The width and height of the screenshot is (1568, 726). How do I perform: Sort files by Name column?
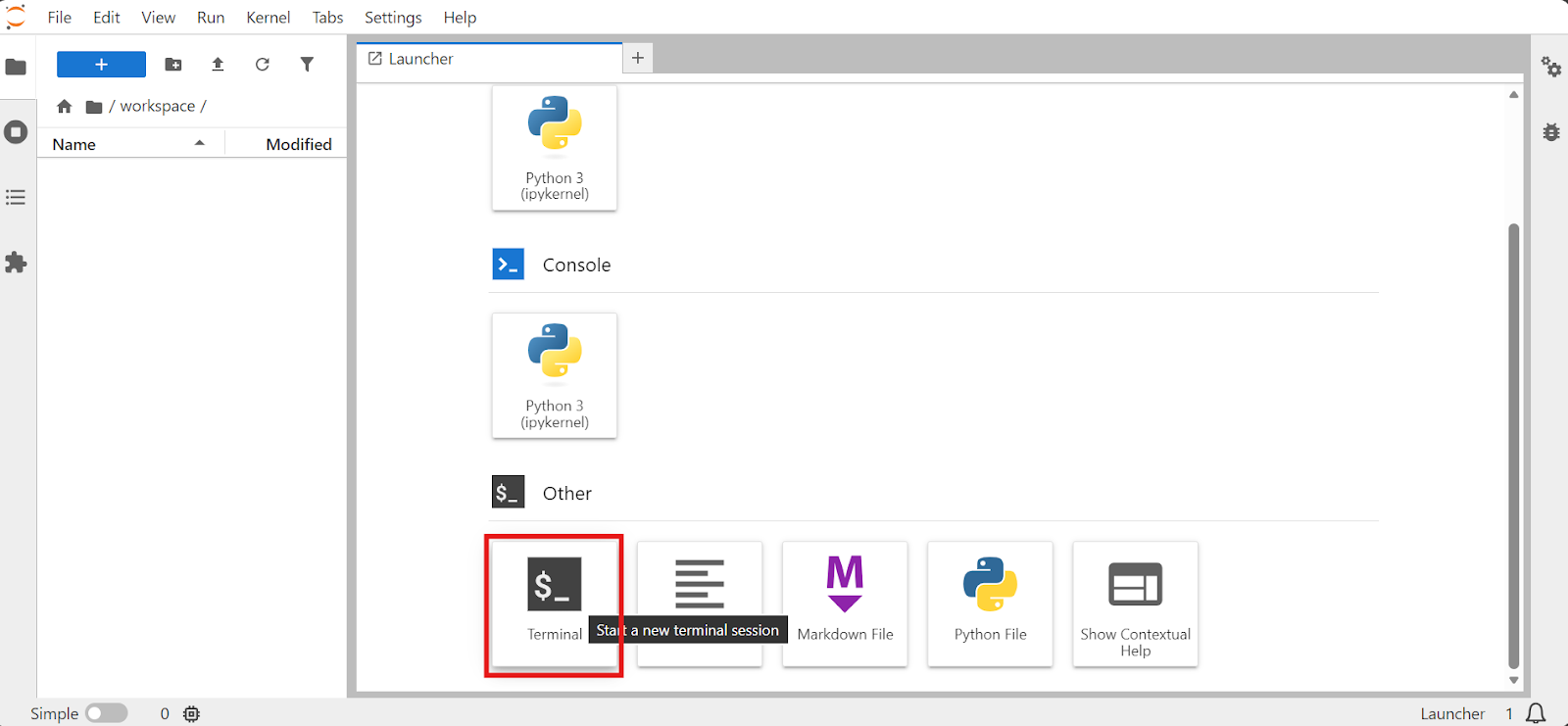coord(74,144)
